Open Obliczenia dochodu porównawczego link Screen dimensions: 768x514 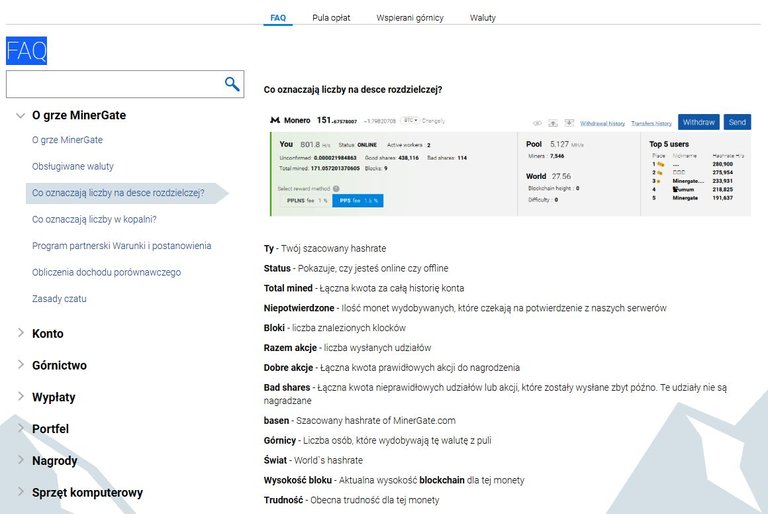tap(106, 272)
